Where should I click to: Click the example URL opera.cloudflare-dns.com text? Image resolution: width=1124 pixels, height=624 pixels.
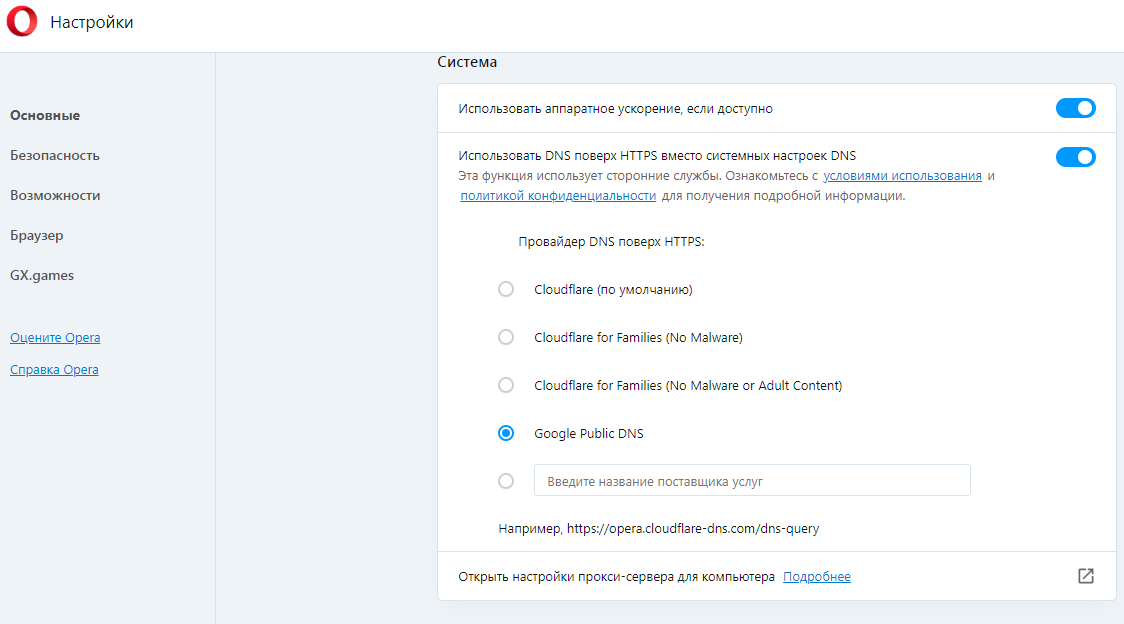click(x=692, y=529)
